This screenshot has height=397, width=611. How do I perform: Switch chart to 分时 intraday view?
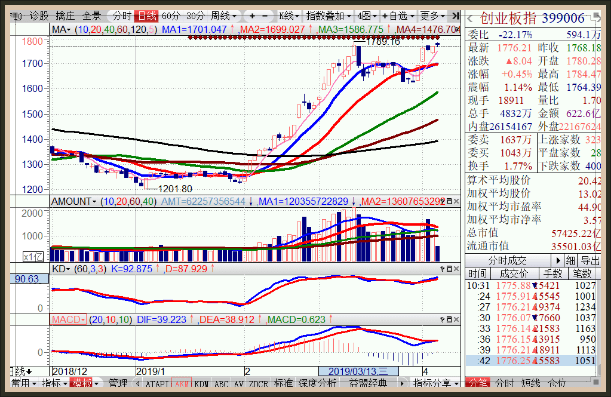pos(122,16)
